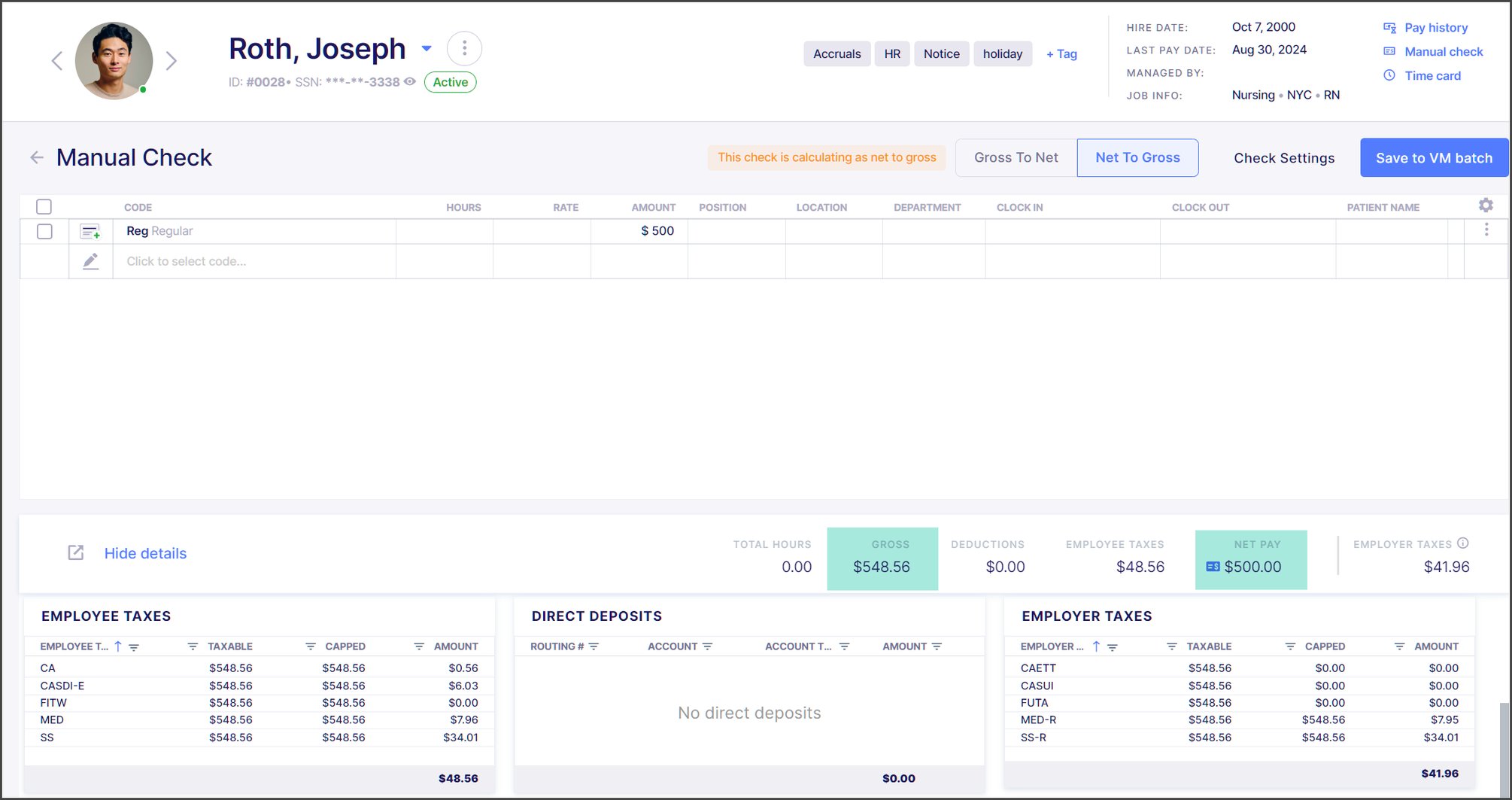Click the pencil edit icon in empty row
Screen dimensions: 1512x800
90,262
